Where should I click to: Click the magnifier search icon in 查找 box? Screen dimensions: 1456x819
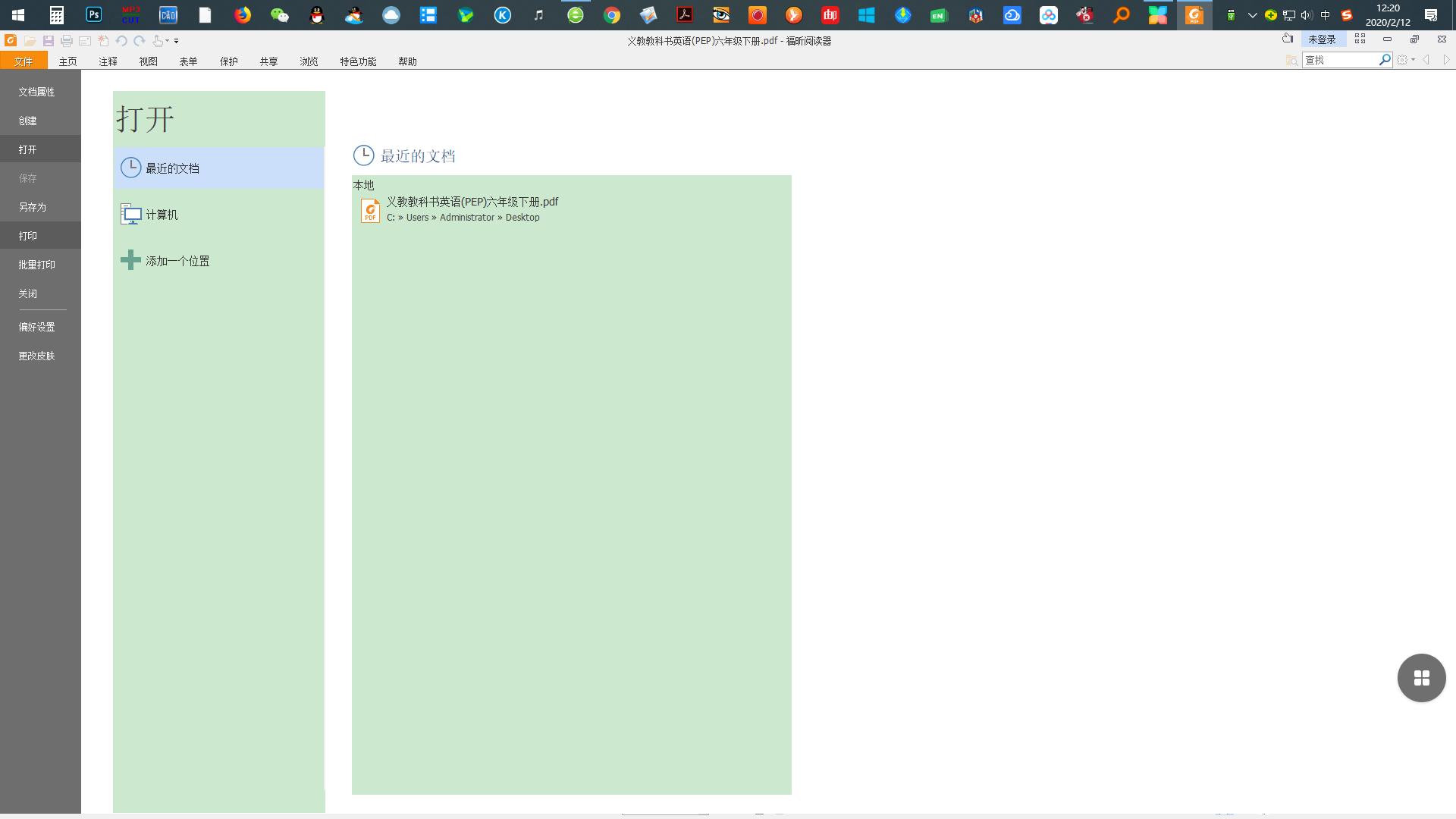click(1385, 59)
